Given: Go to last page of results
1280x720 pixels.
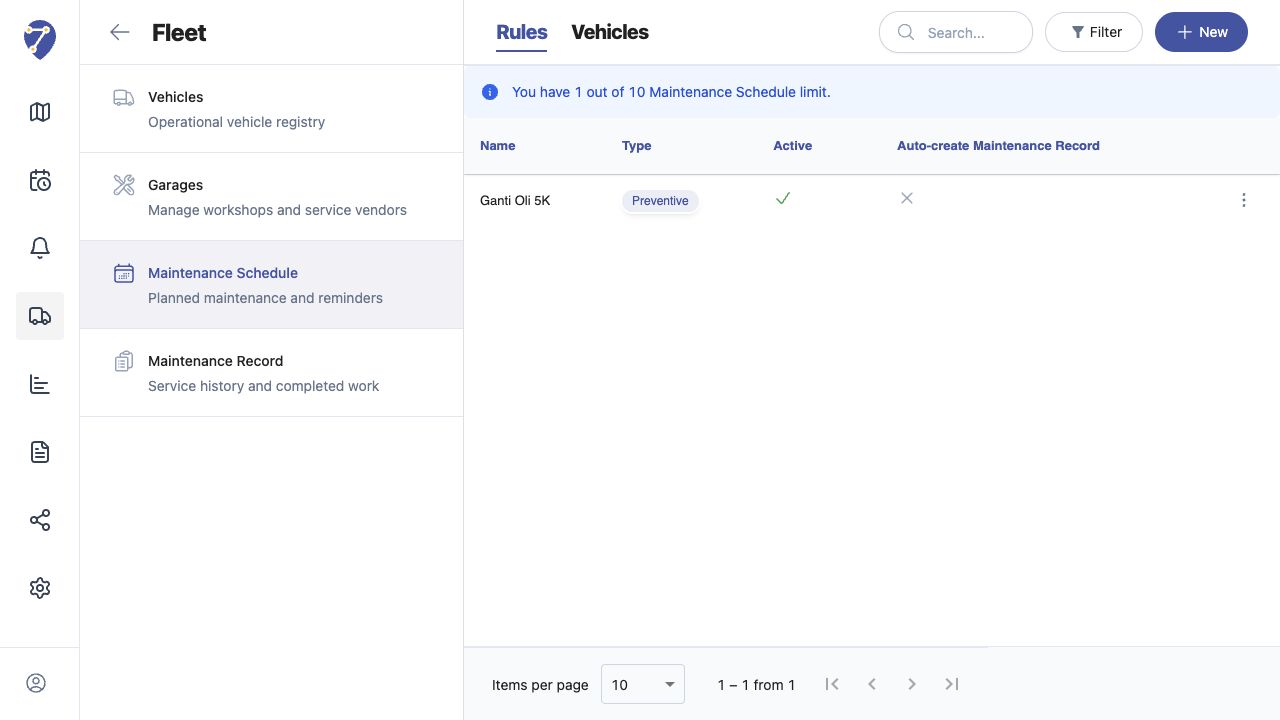Looking at the screenshot, I should click(952, 684).
